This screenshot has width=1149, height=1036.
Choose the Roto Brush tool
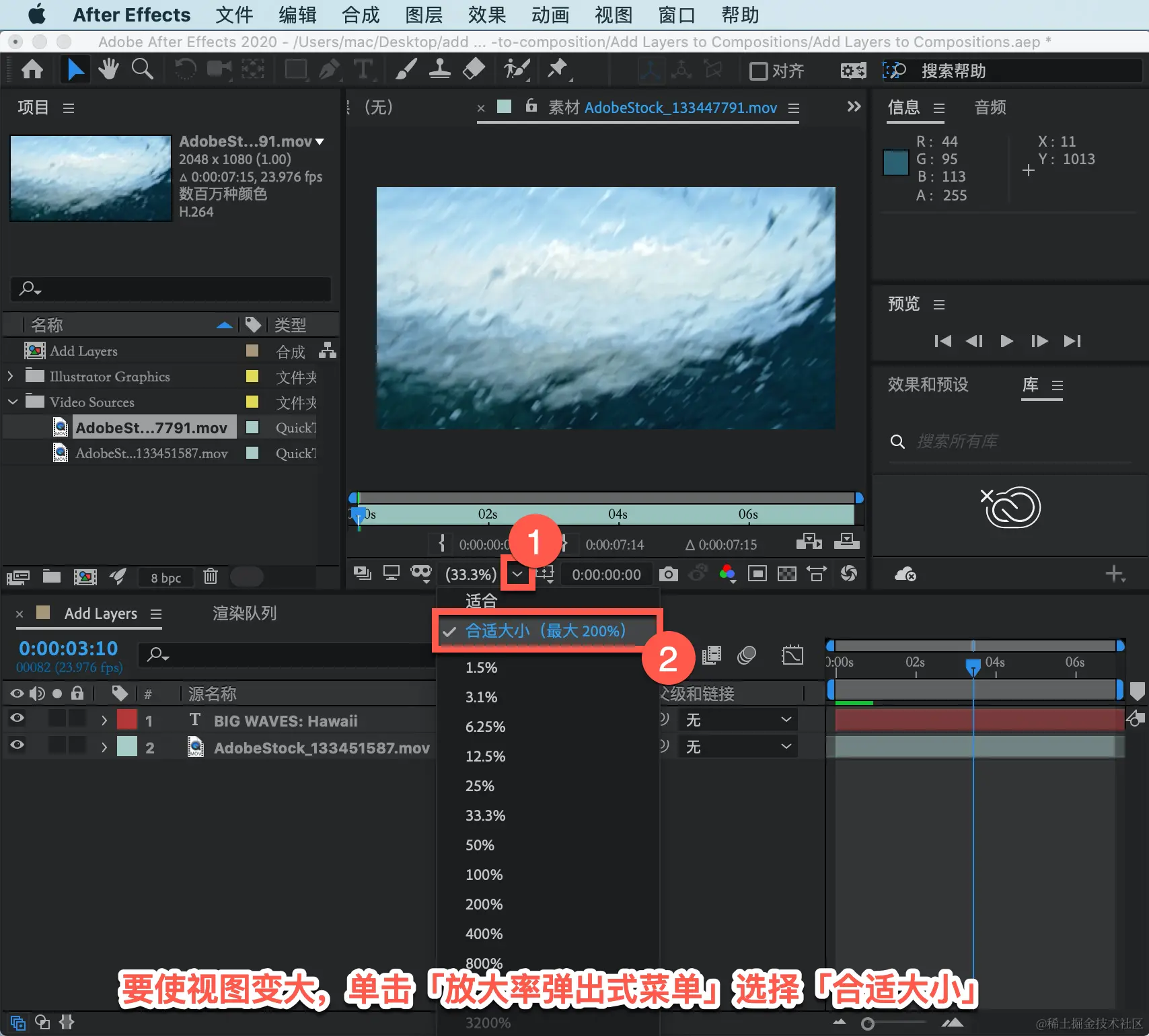point(517,69)
